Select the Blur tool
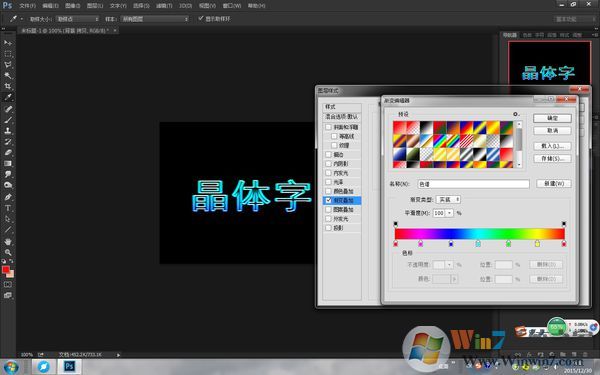The width and height of the screenshot is (600, 375). 8,174
